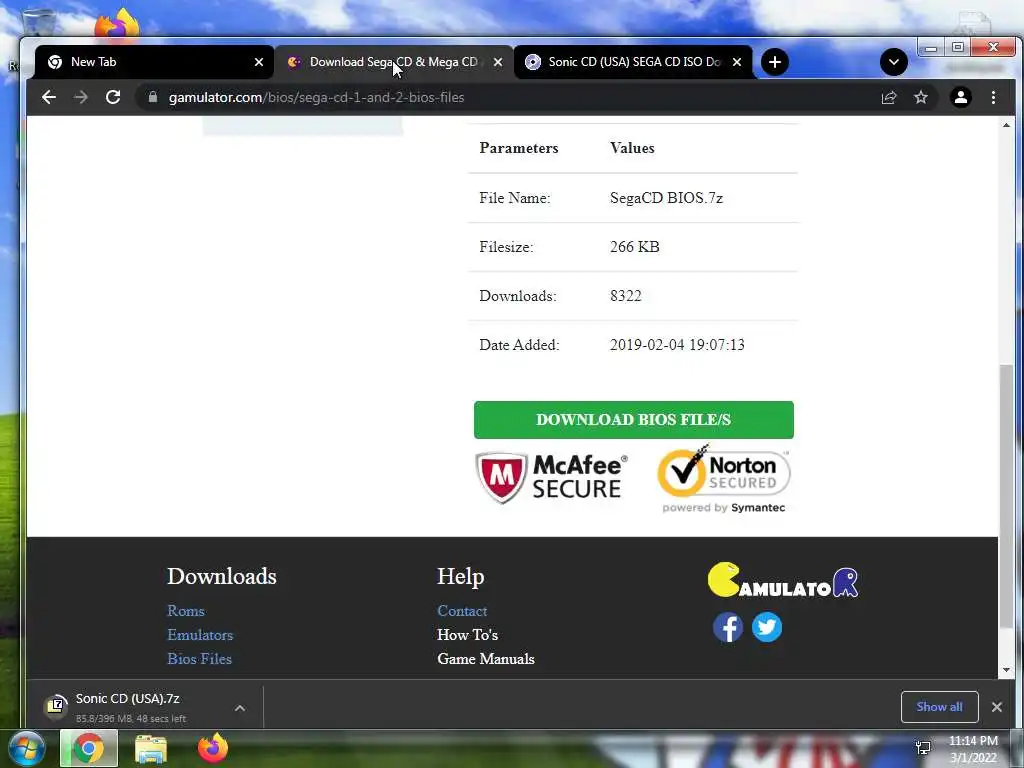Go back to previous page

coord(49,97)
